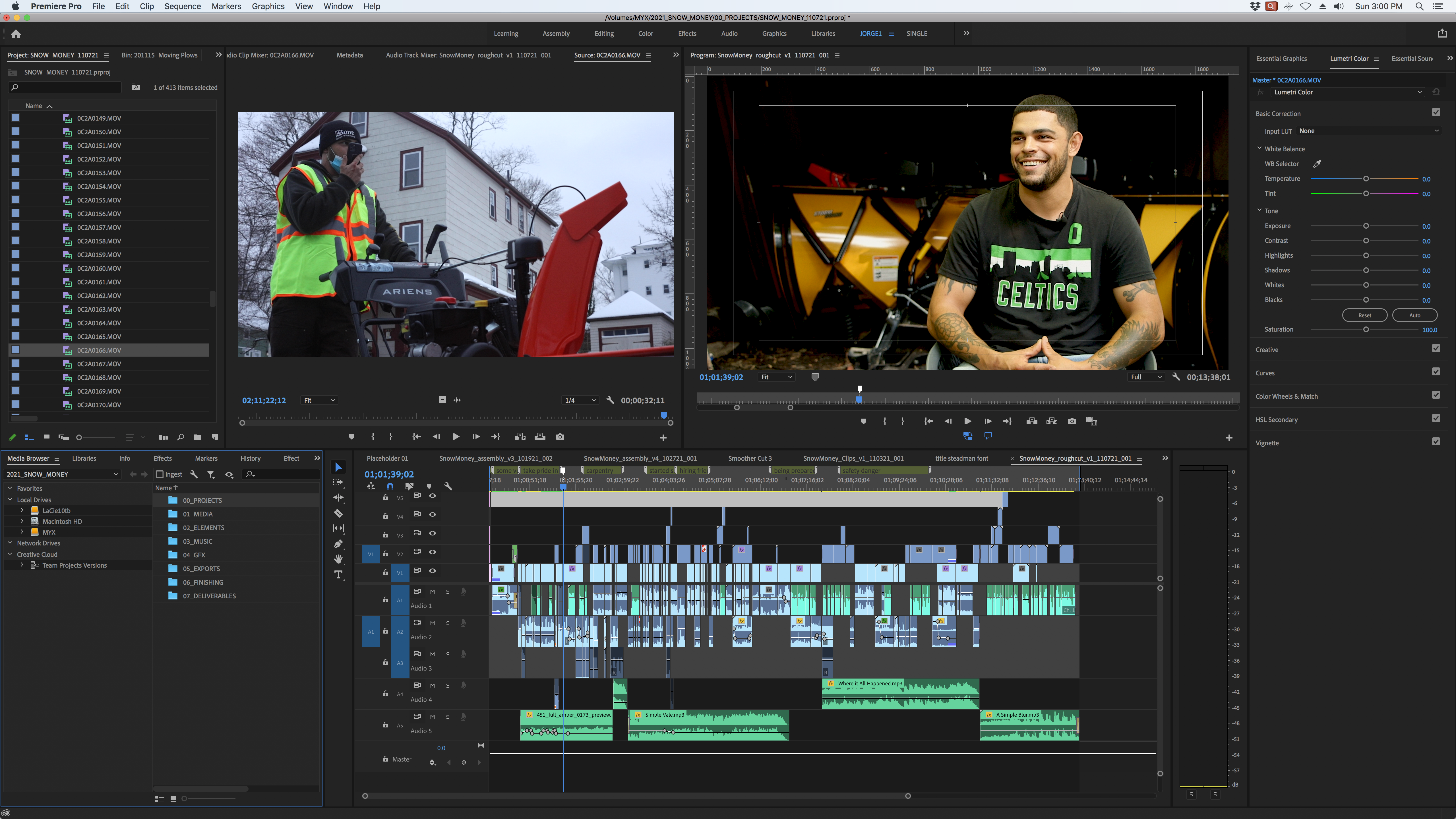Select the Slip tool
Viewport: 1456px width, 819px height.
[x=338, y=528]
